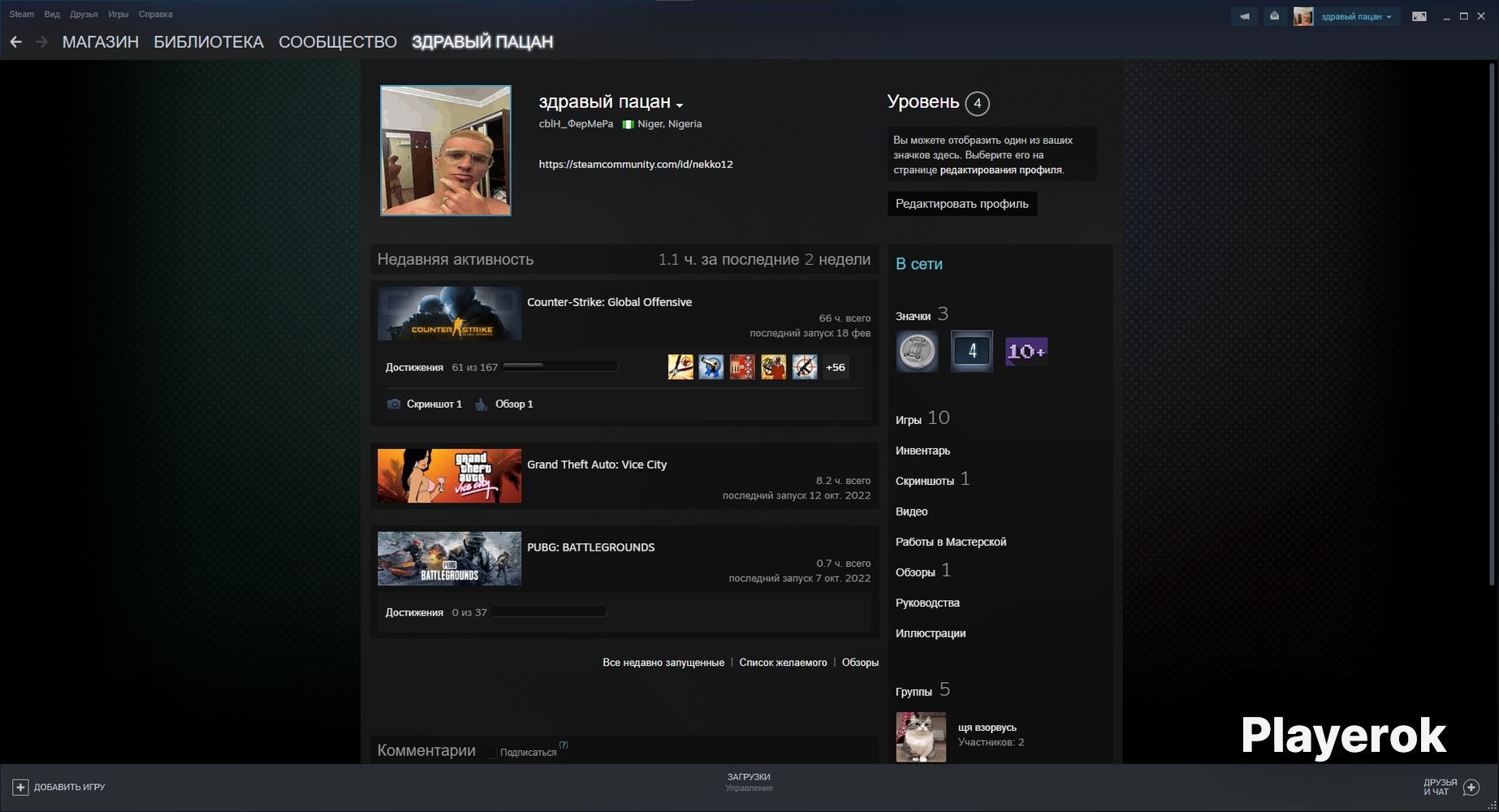The width and height of the screenshot is (1499, 812).
Task: Open the question mark help beside Подписаться
Action: tap(564, 745)
